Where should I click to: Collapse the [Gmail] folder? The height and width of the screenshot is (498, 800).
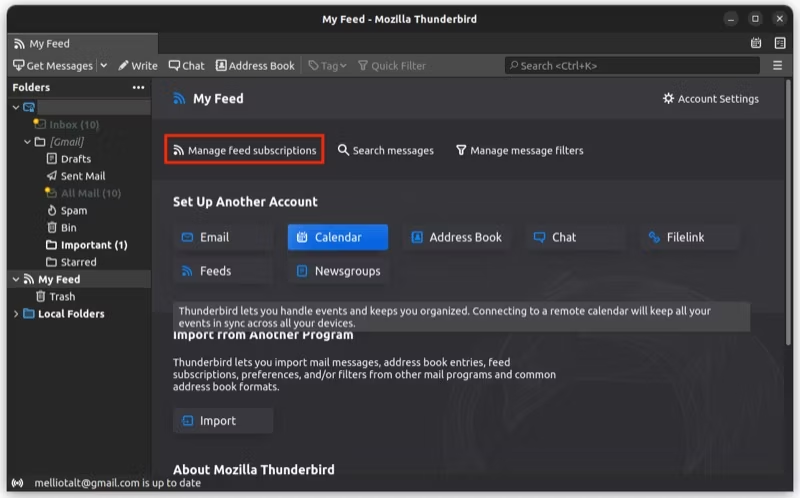coord(28,142)
